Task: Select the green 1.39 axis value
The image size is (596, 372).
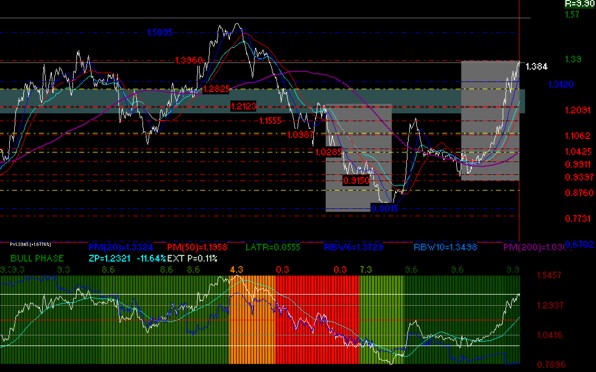Action: coord(573,59)
